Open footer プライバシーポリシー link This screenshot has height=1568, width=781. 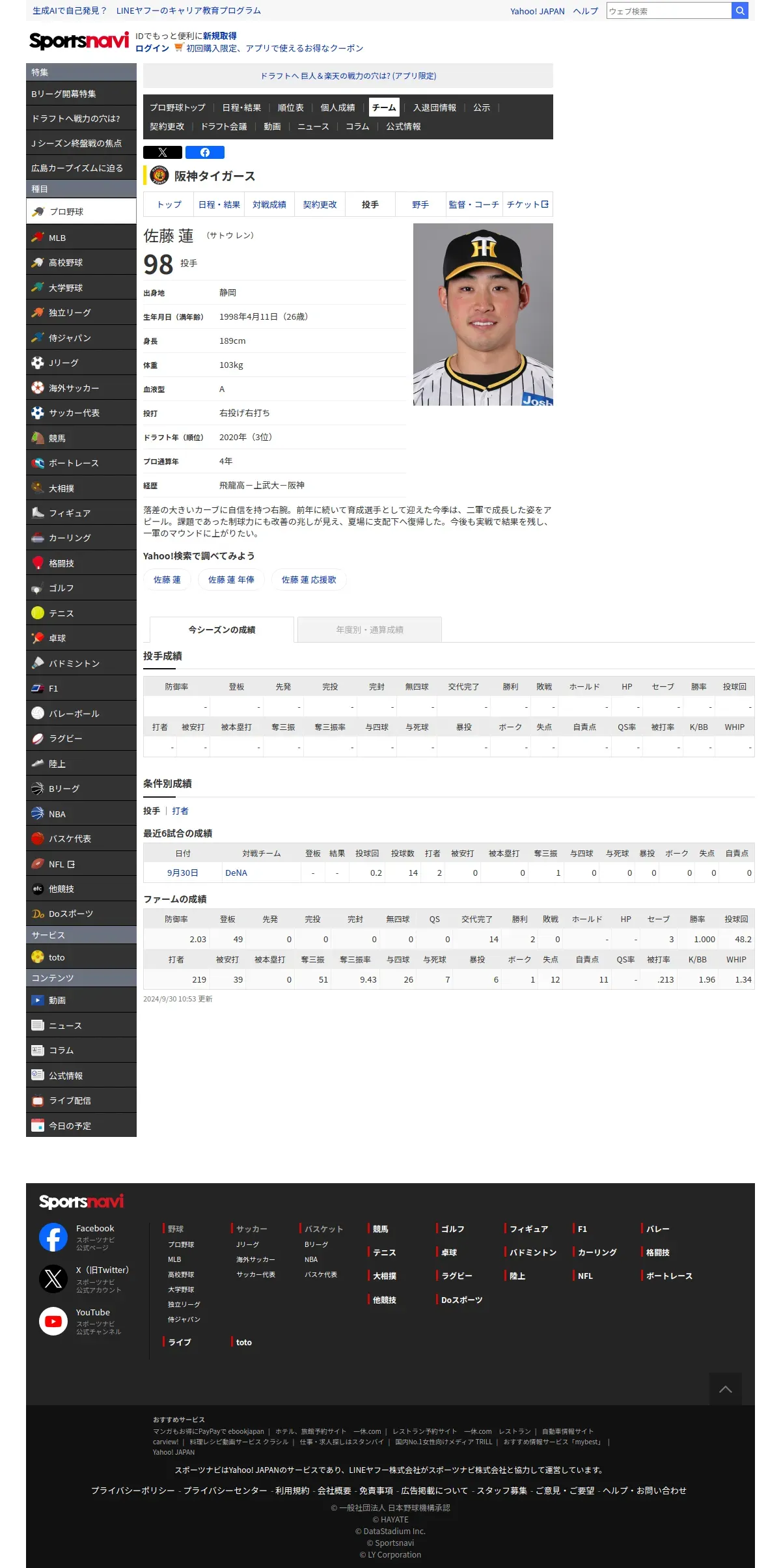[133, 1490]
